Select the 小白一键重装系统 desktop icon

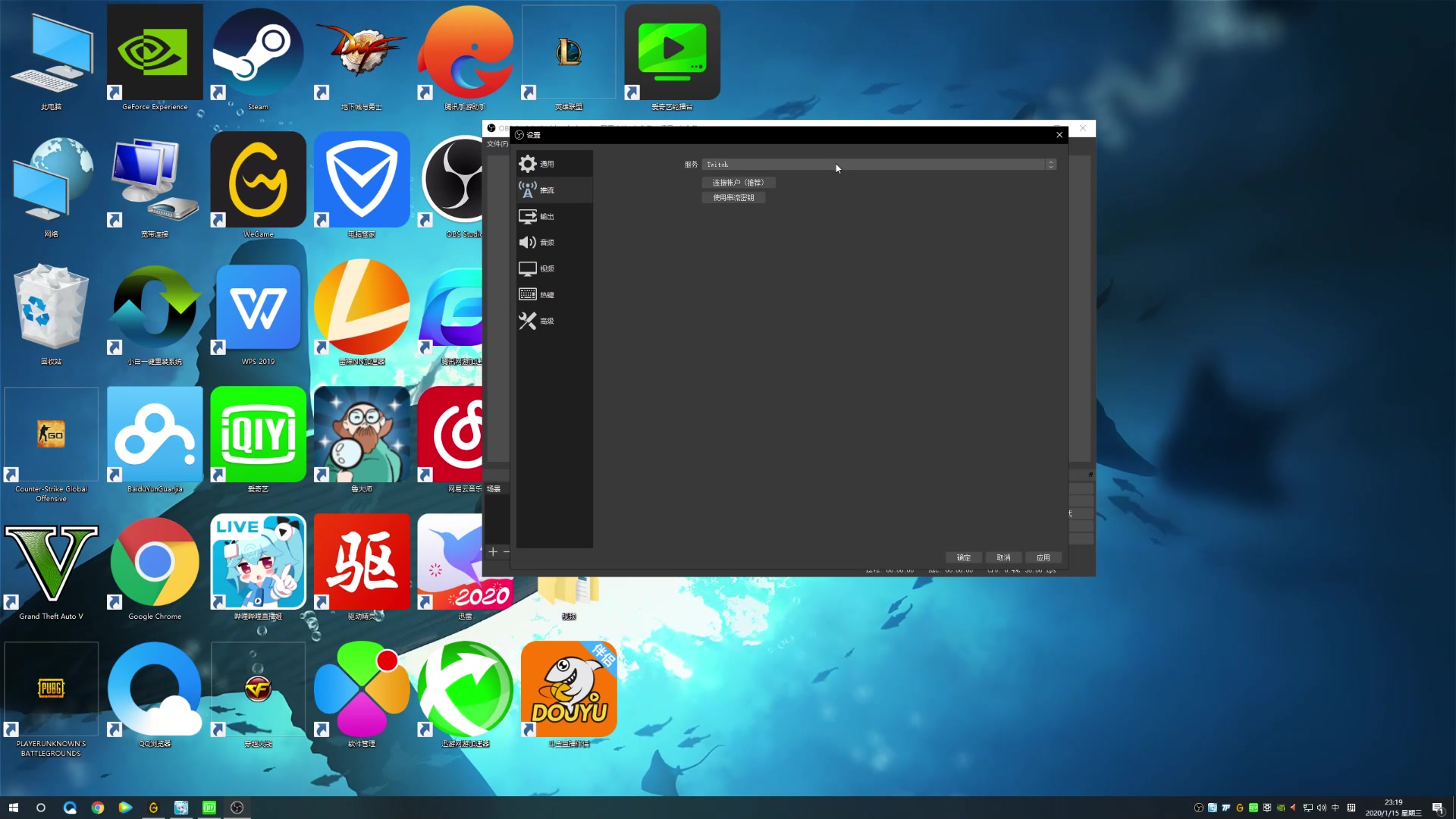[x=155, y=314]
